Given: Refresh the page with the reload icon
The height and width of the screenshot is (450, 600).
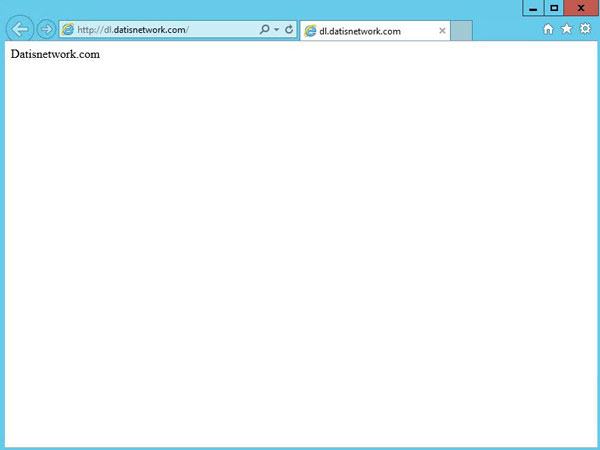Looking at the screenshot, I should coord(289,29).
